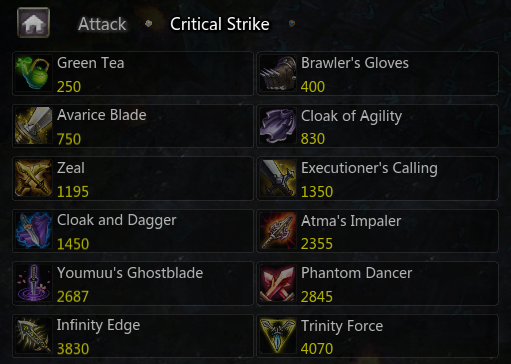Pick the Atma's Impaler icon
This screenshot has height=364, width=511.
[x=278, y=231]
